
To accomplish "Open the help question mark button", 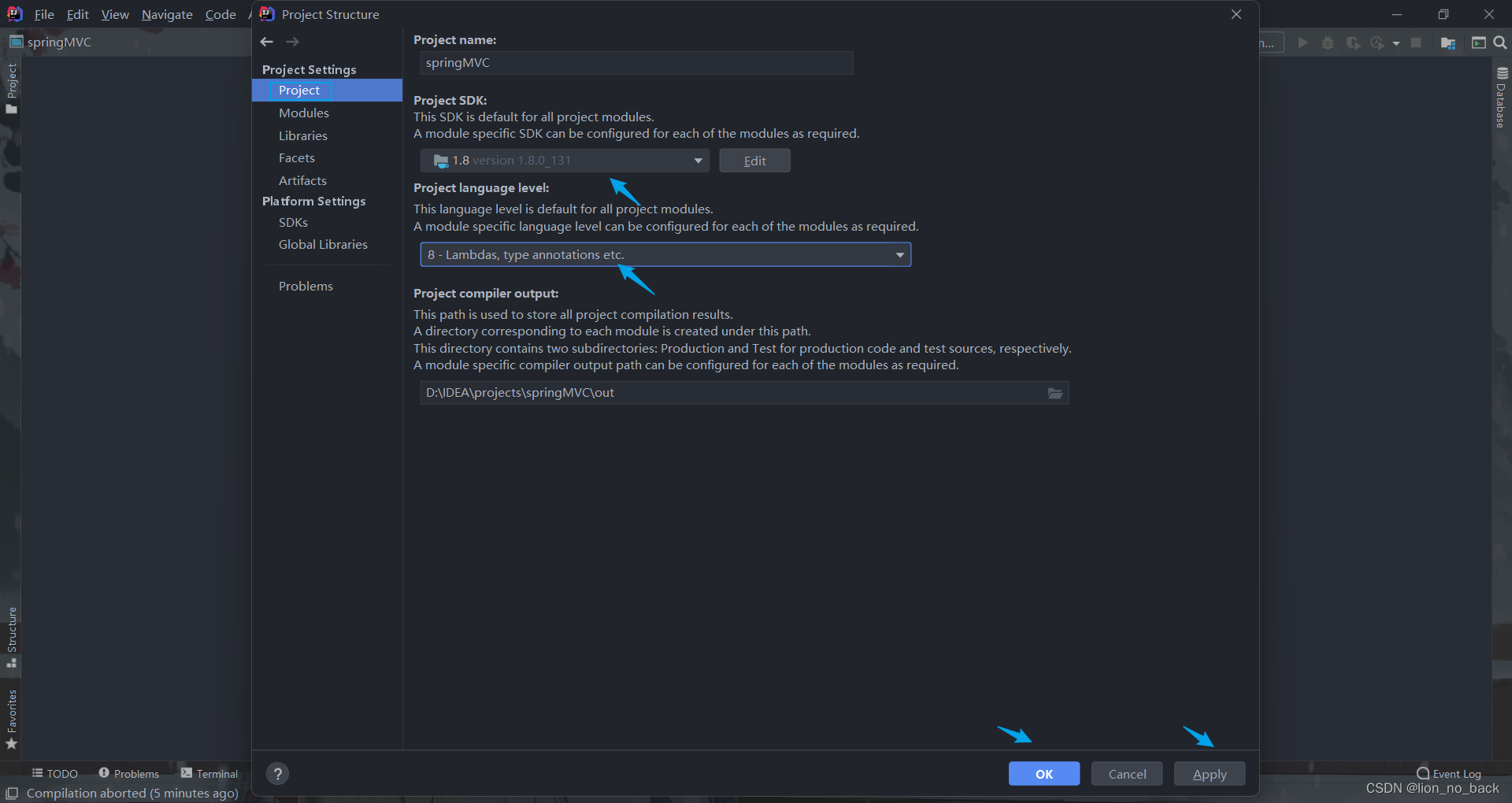I will [277, 774].
